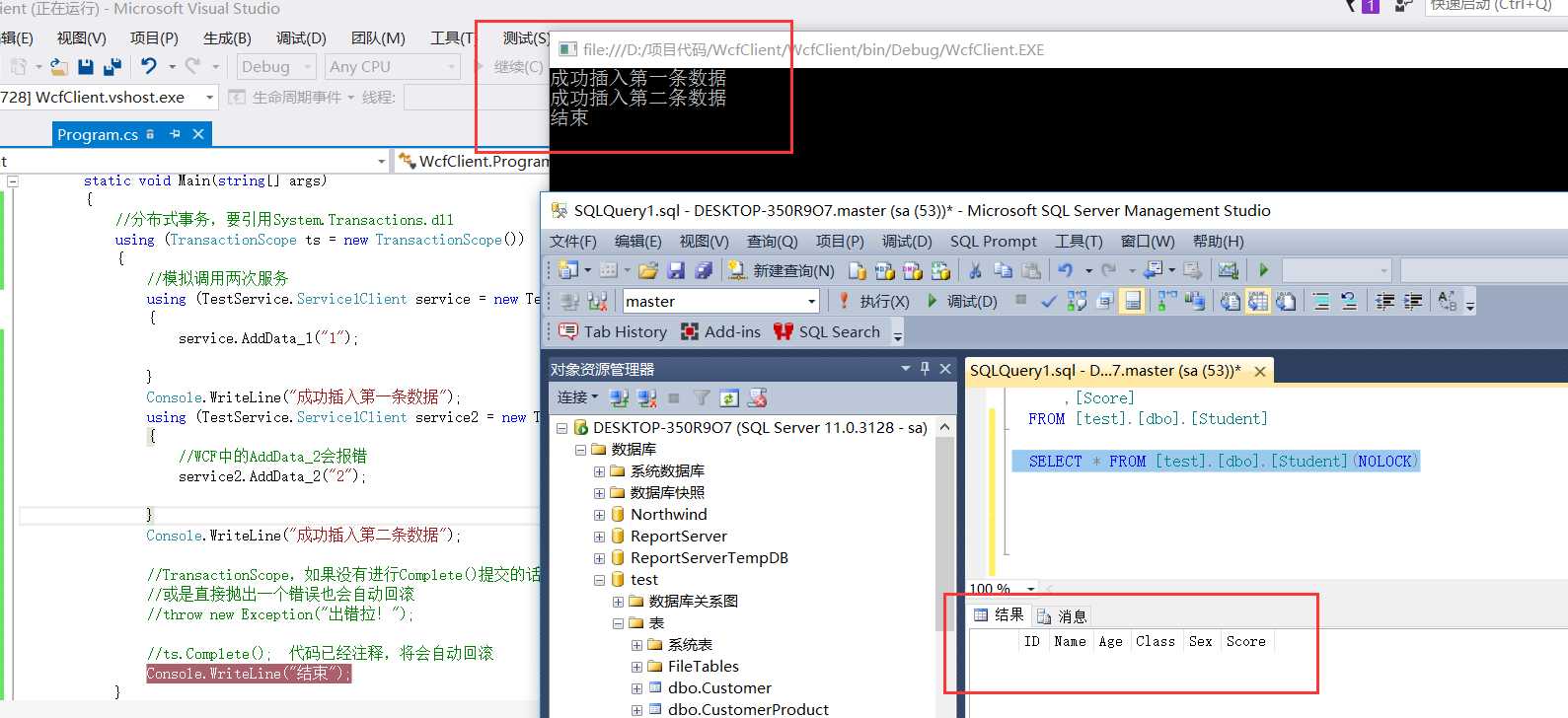Select the ReportServerTempDB database
The width and height of the screenshot is (1568, 718).
click(709, 558)
